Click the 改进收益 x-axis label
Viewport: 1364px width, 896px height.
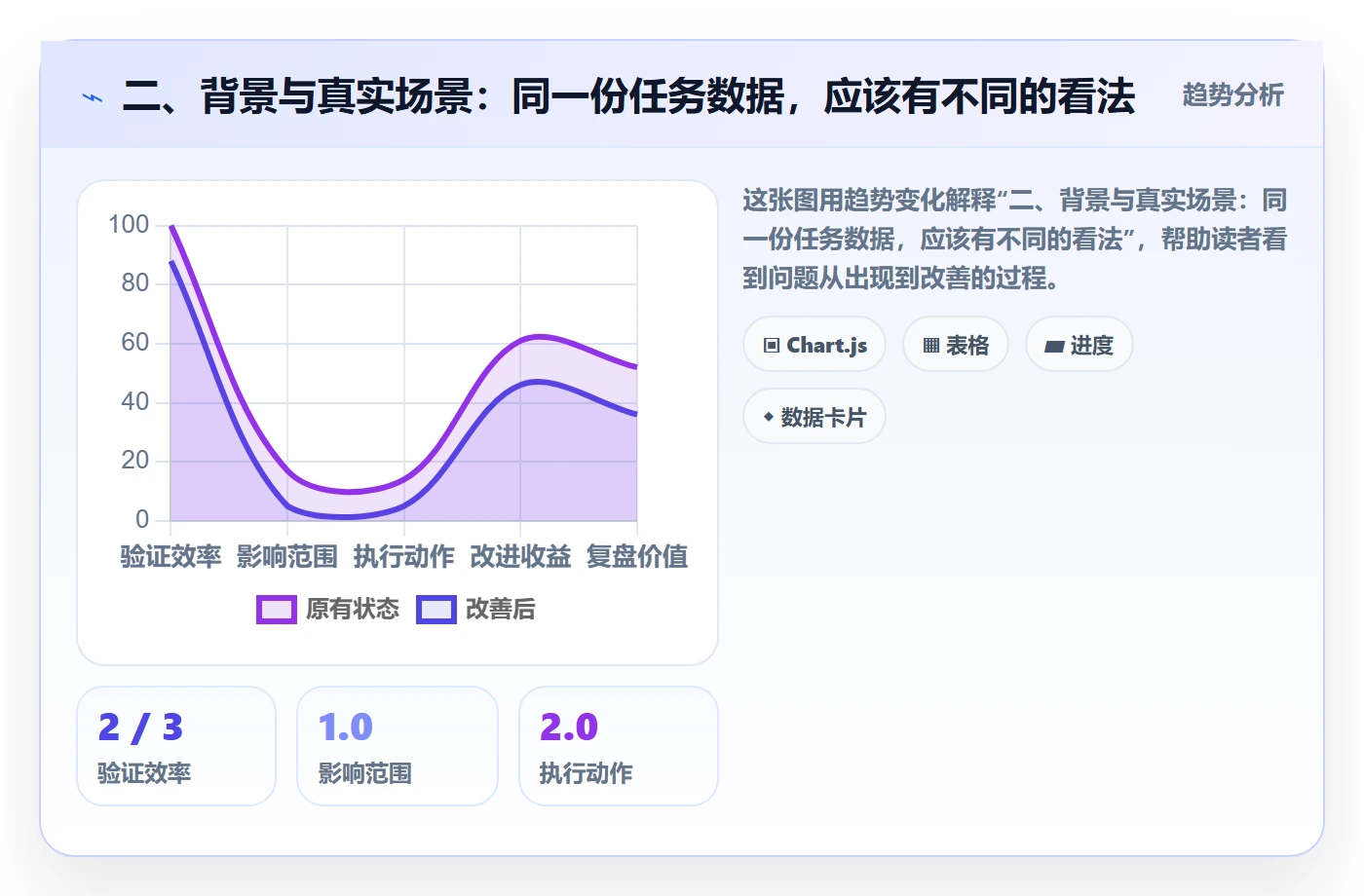(x=520, y=556)
